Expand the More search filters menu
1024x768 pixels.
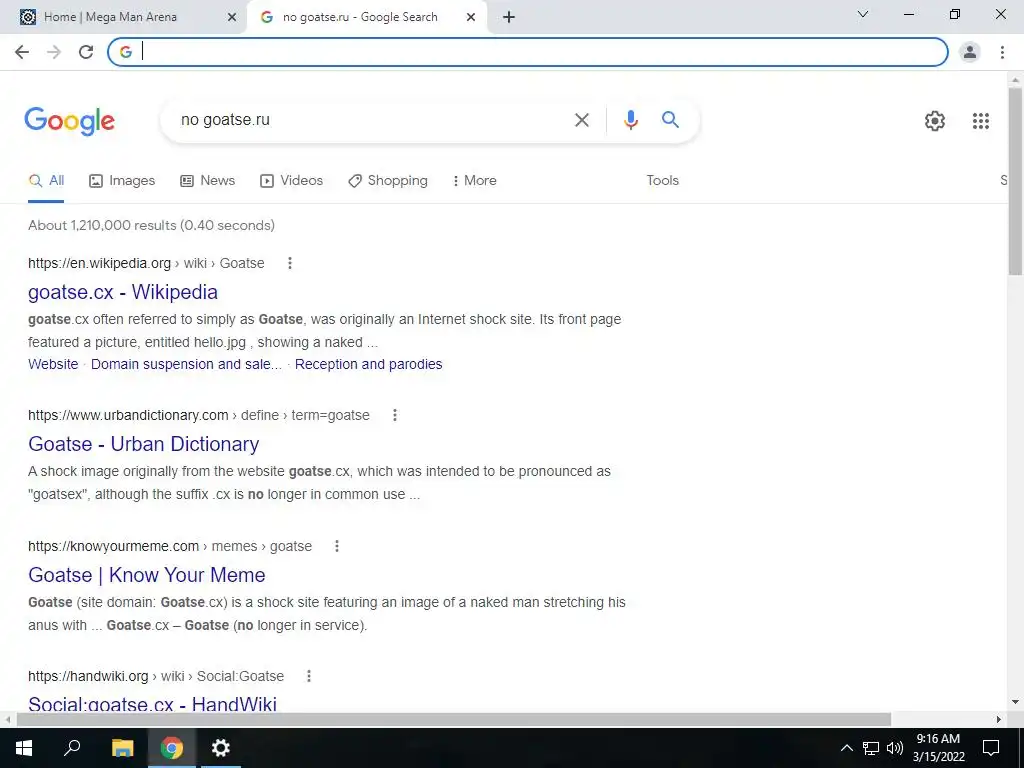[474, 180]
